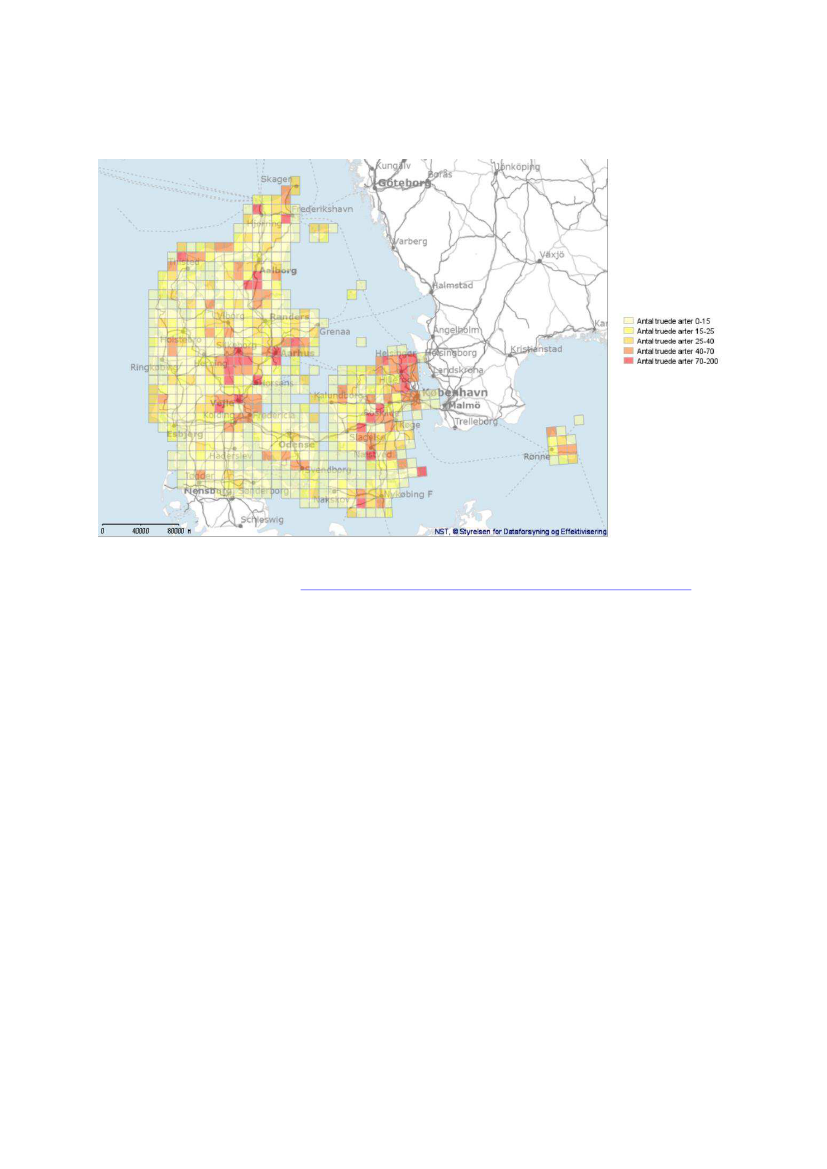This screenshot has height=1169, width=827.
Task: Click the Kungälv city label
Action: click(393, 166)
